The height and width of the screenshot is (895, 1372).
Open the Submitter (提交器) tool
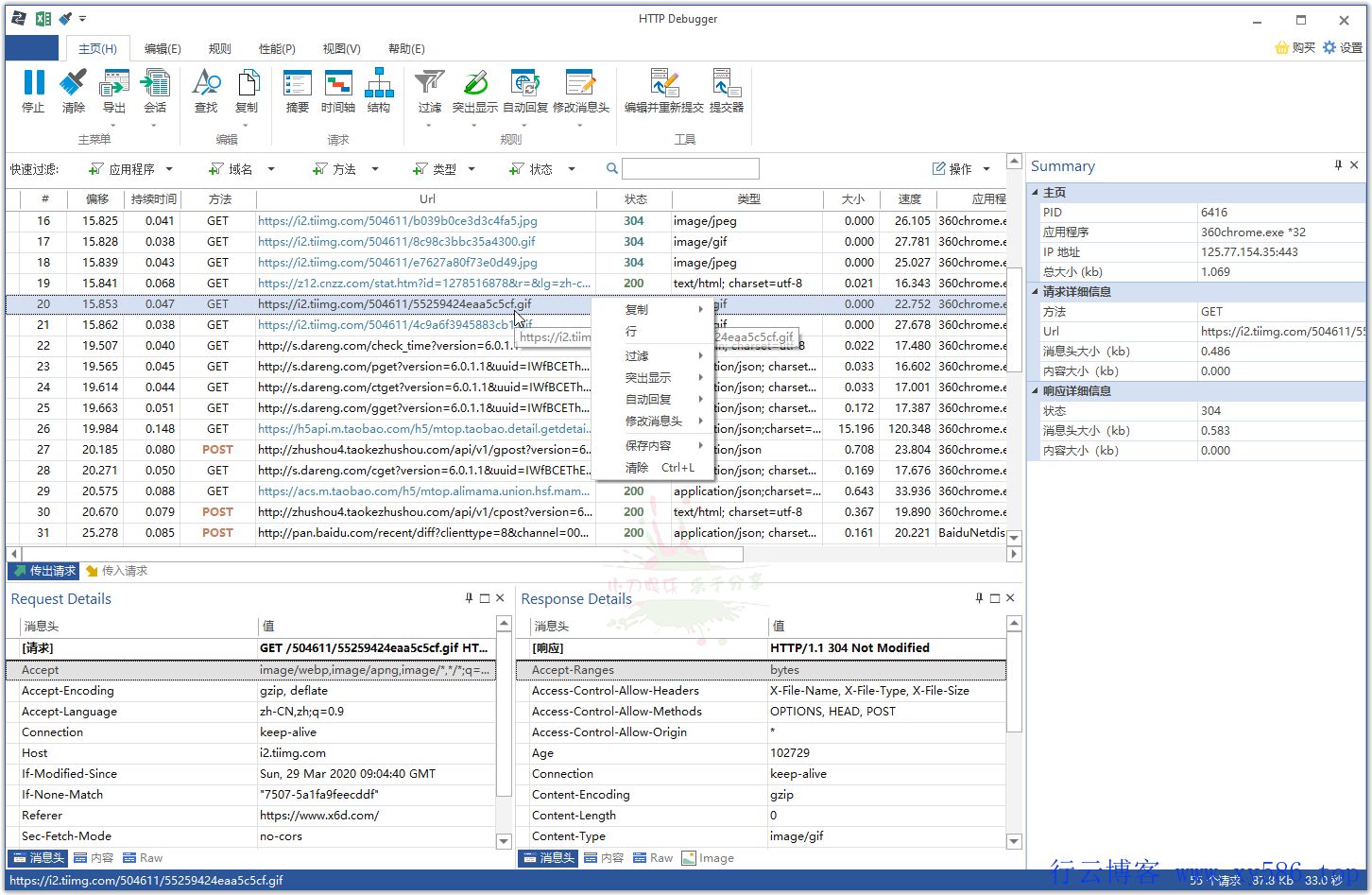(x=726, y=92)
